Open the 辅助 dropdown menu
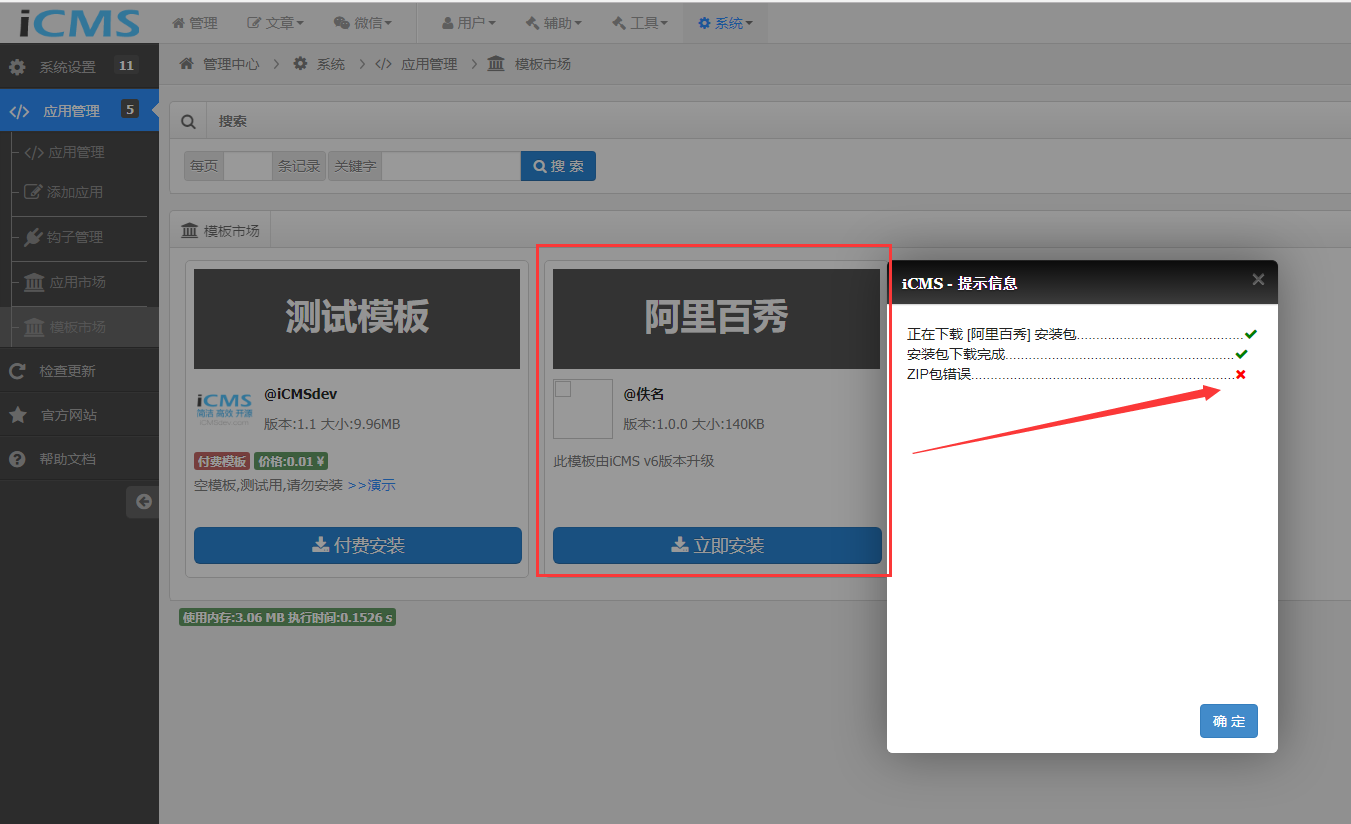 click(553, 23)
